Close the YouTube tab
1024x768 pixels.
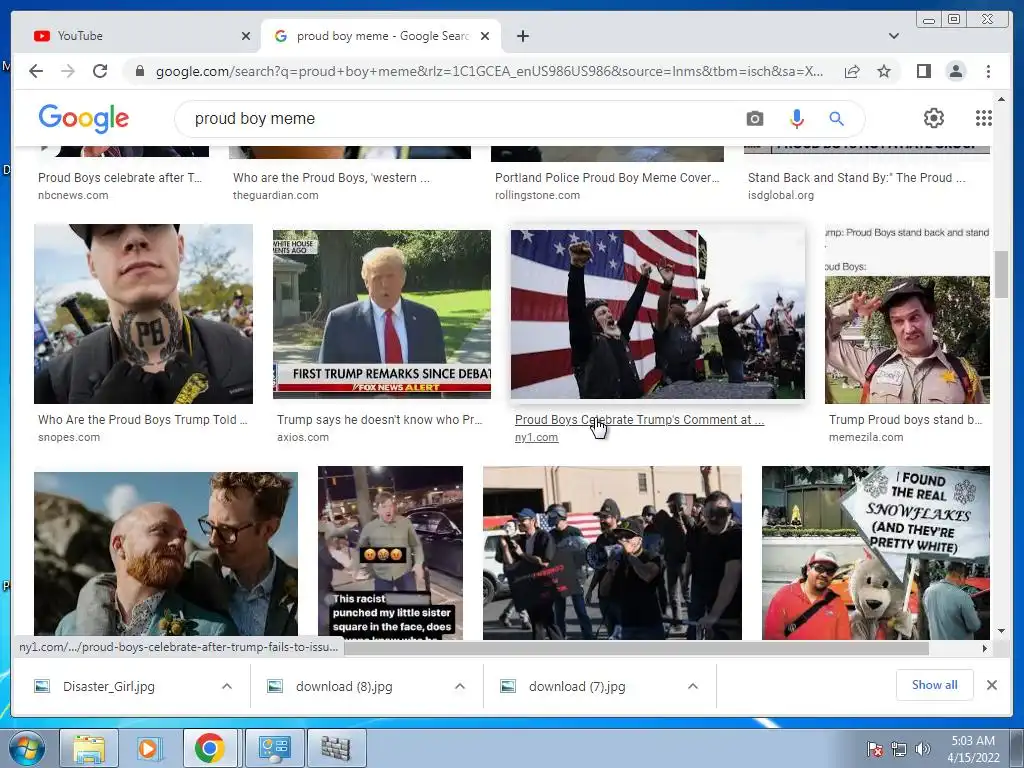coord(246,36)
